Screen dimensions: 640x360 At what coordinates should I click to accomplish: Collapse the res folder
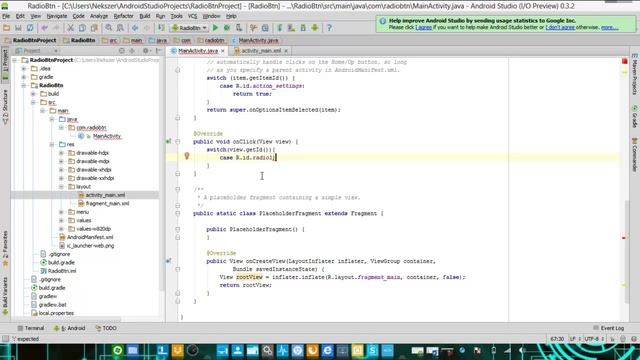[x=52, y=144]
